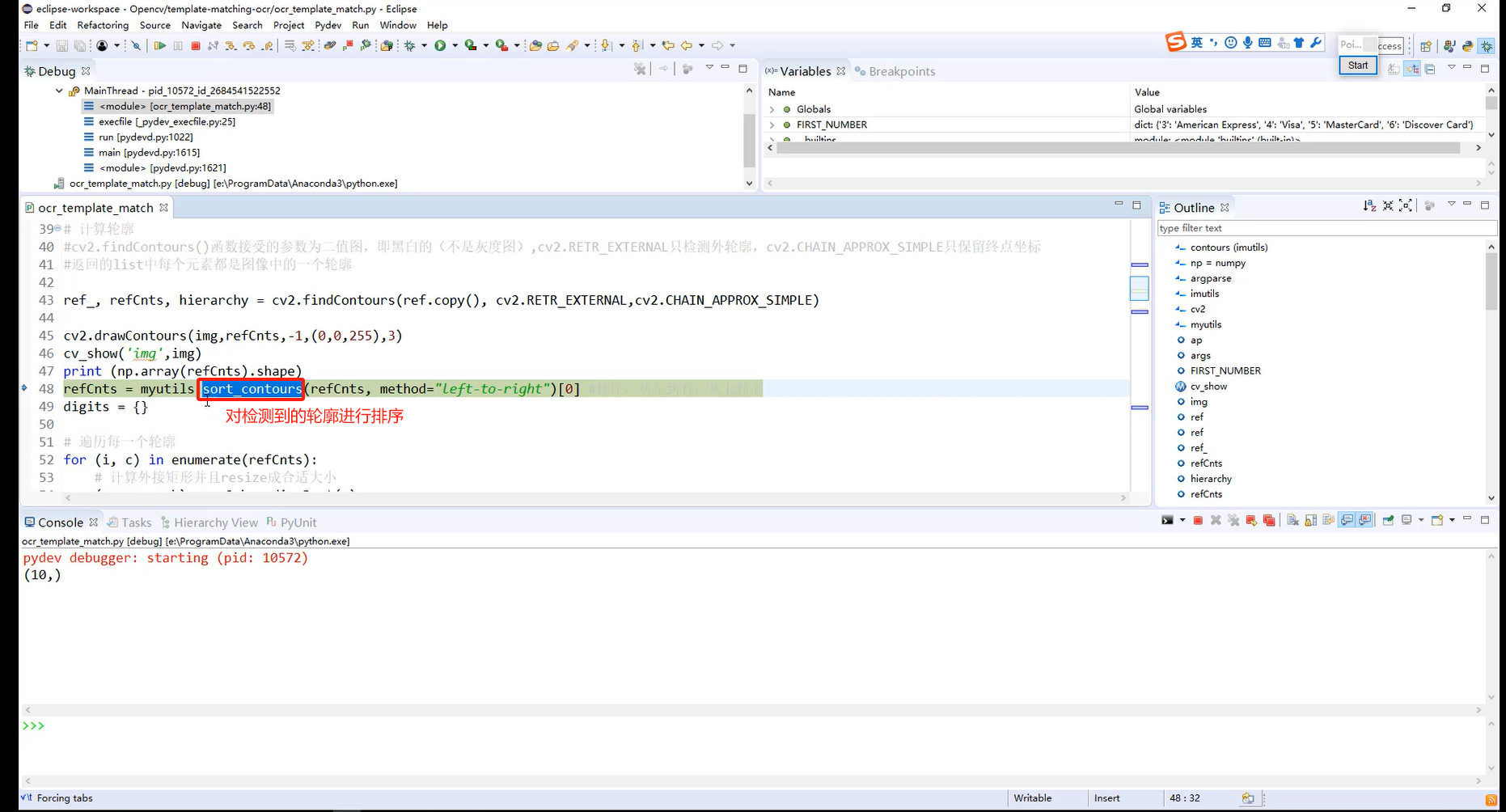This screenshot has width=1506, height=812.
Task: Switch to the Hierarchy View tab
Action: point(209,522)
